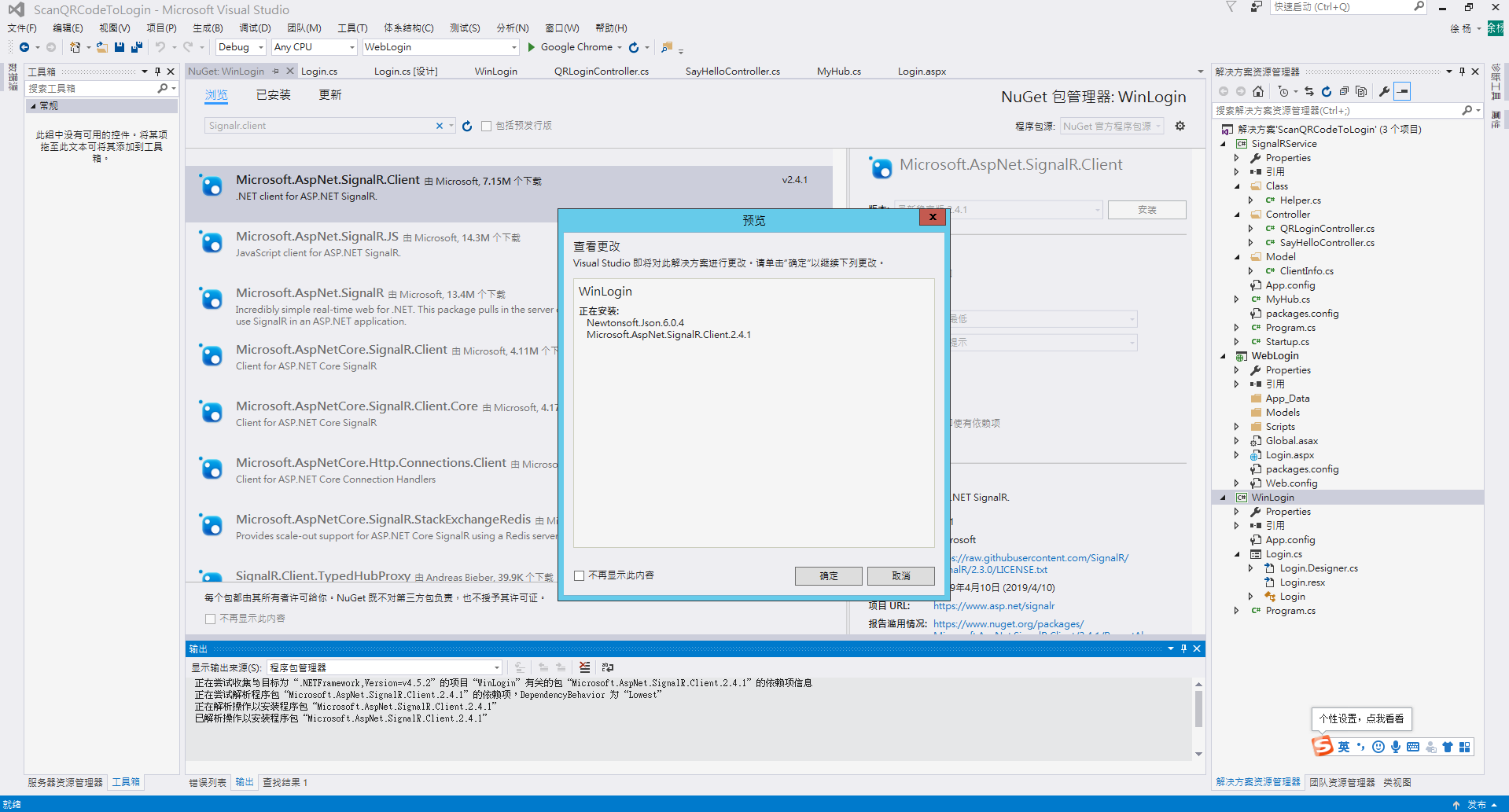Refresh the Solution Explorer tree

1327,91
